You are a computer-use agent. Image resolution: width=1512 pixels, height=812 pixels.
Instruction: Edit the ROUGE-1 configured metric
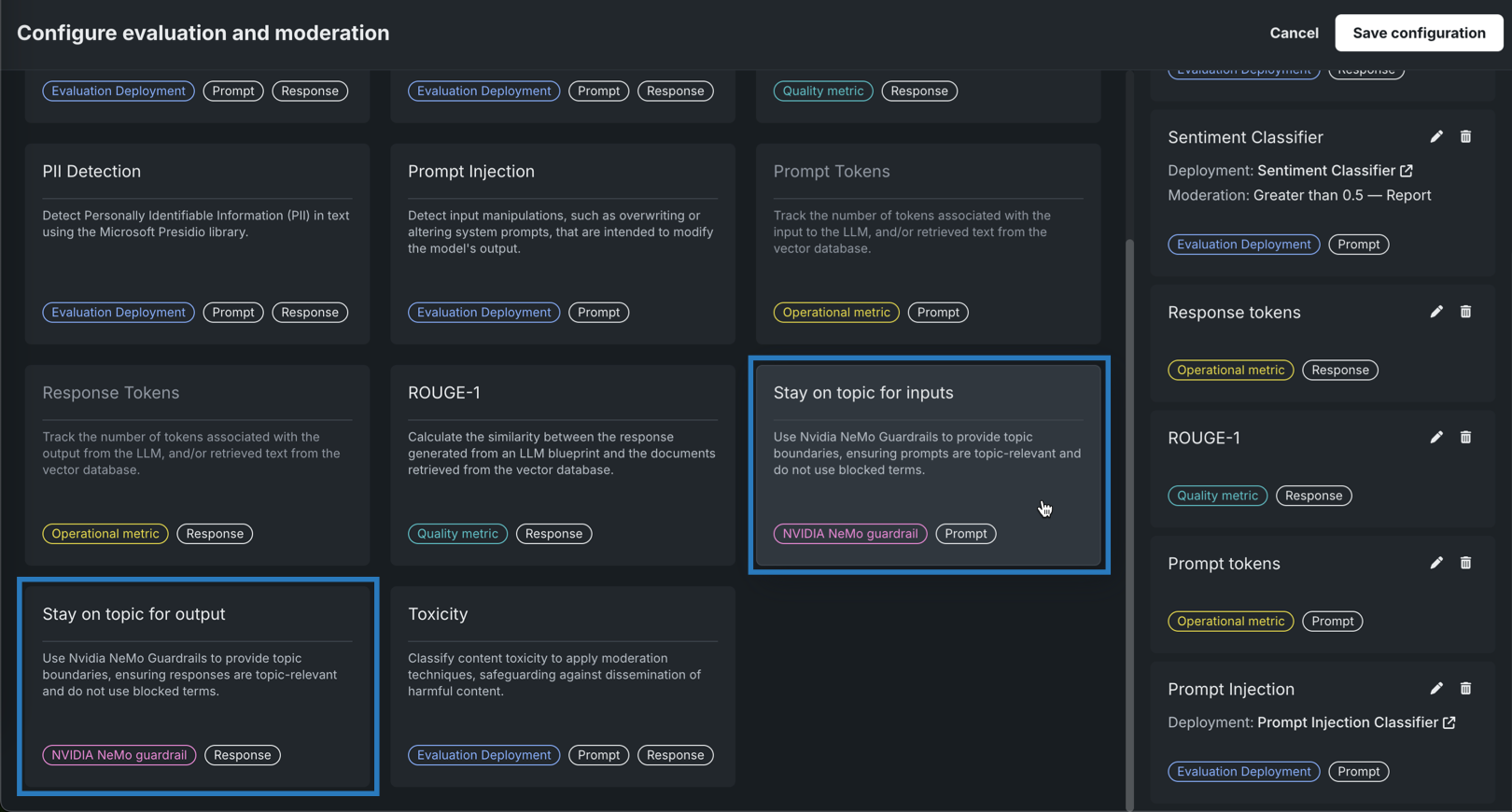(1436, 438)
